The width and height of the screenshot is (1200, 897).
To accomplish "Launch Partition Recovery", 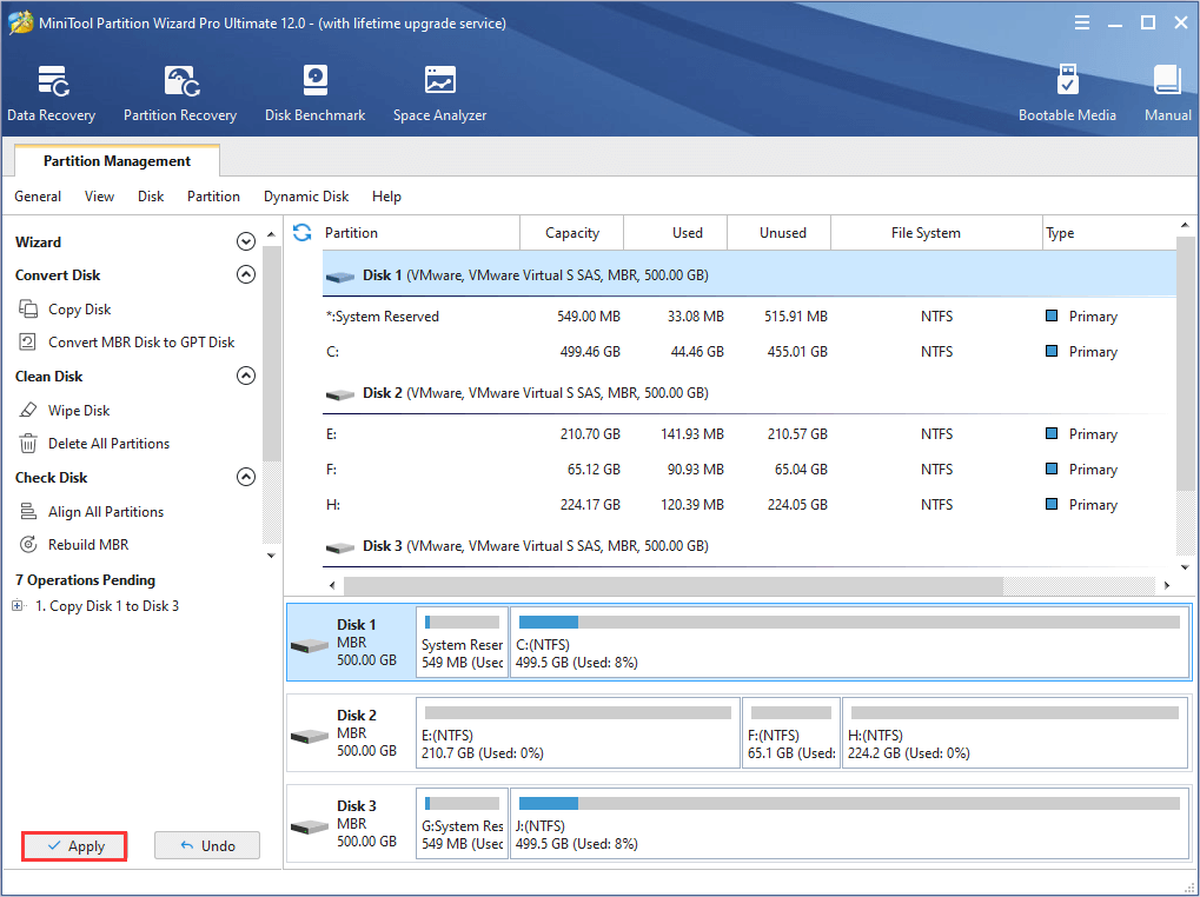I will coord(180,93).
